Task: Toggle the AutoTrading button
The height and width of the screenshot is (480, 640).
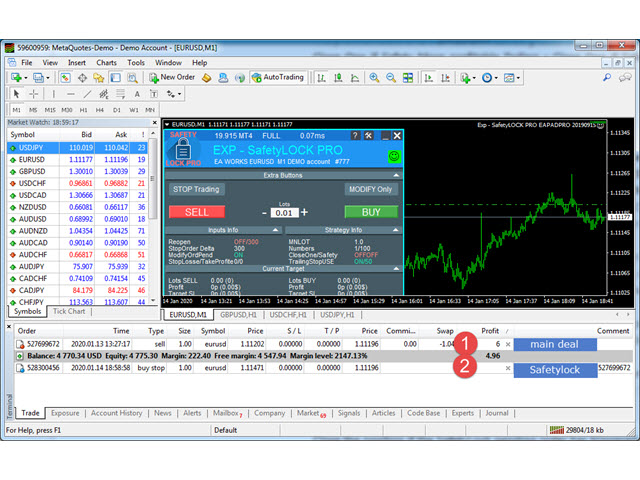Action: pos(278,77)
